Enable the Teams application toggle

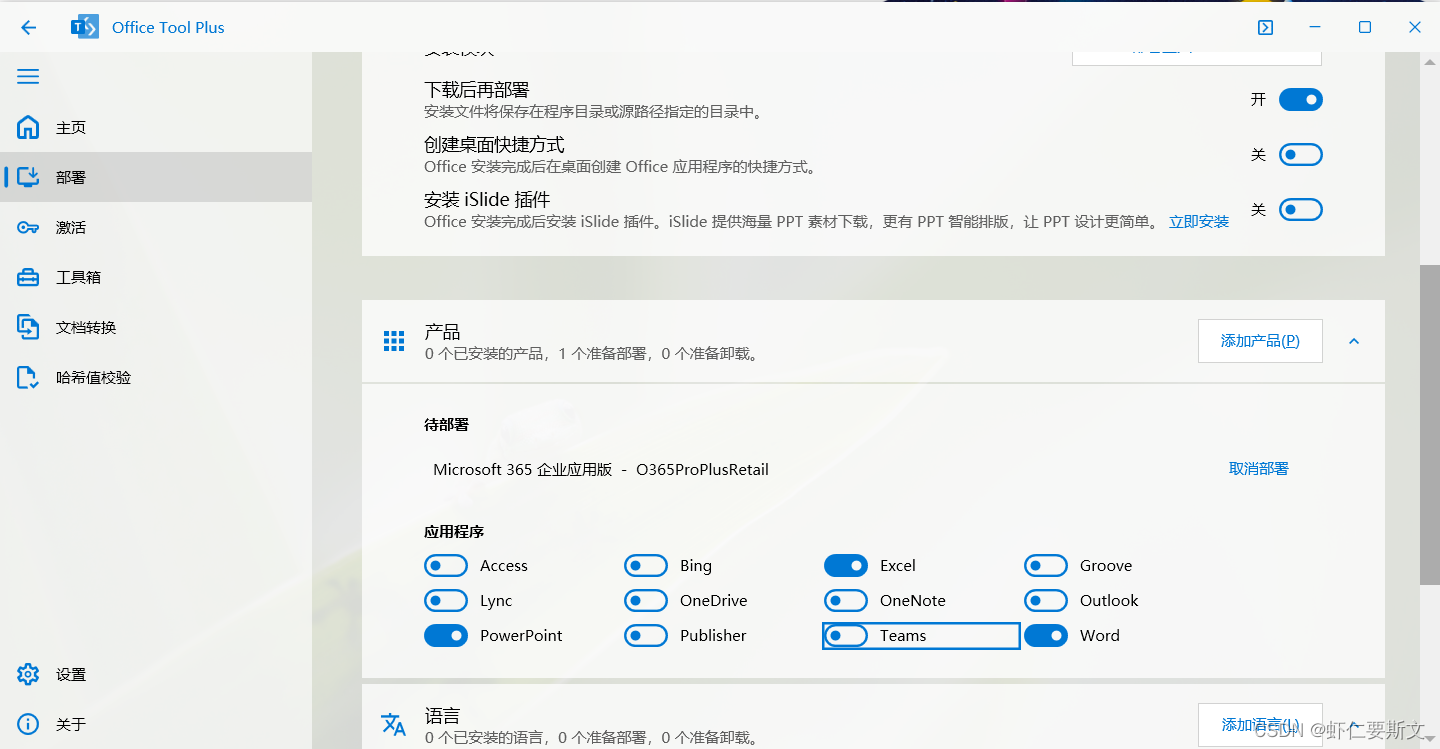[x=846, y=636]
